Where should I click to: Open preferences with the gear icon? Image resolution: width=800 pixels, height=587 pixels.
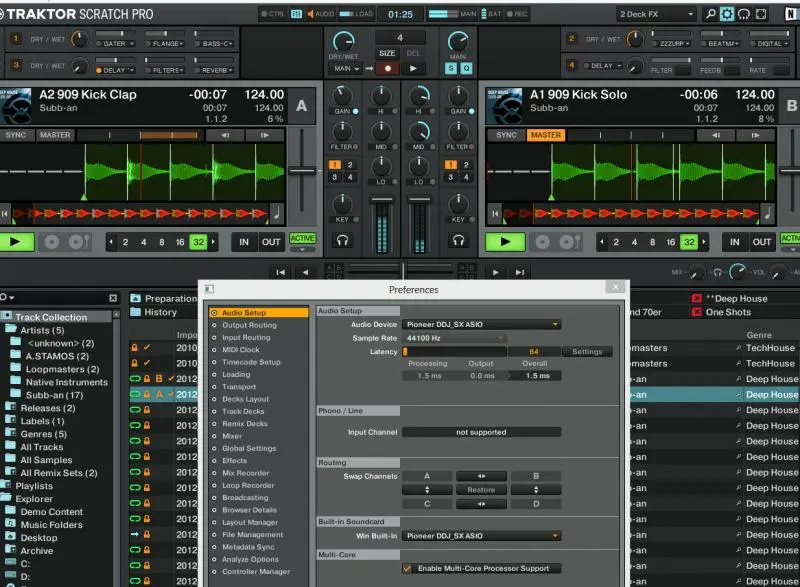(x=727, y=14)
